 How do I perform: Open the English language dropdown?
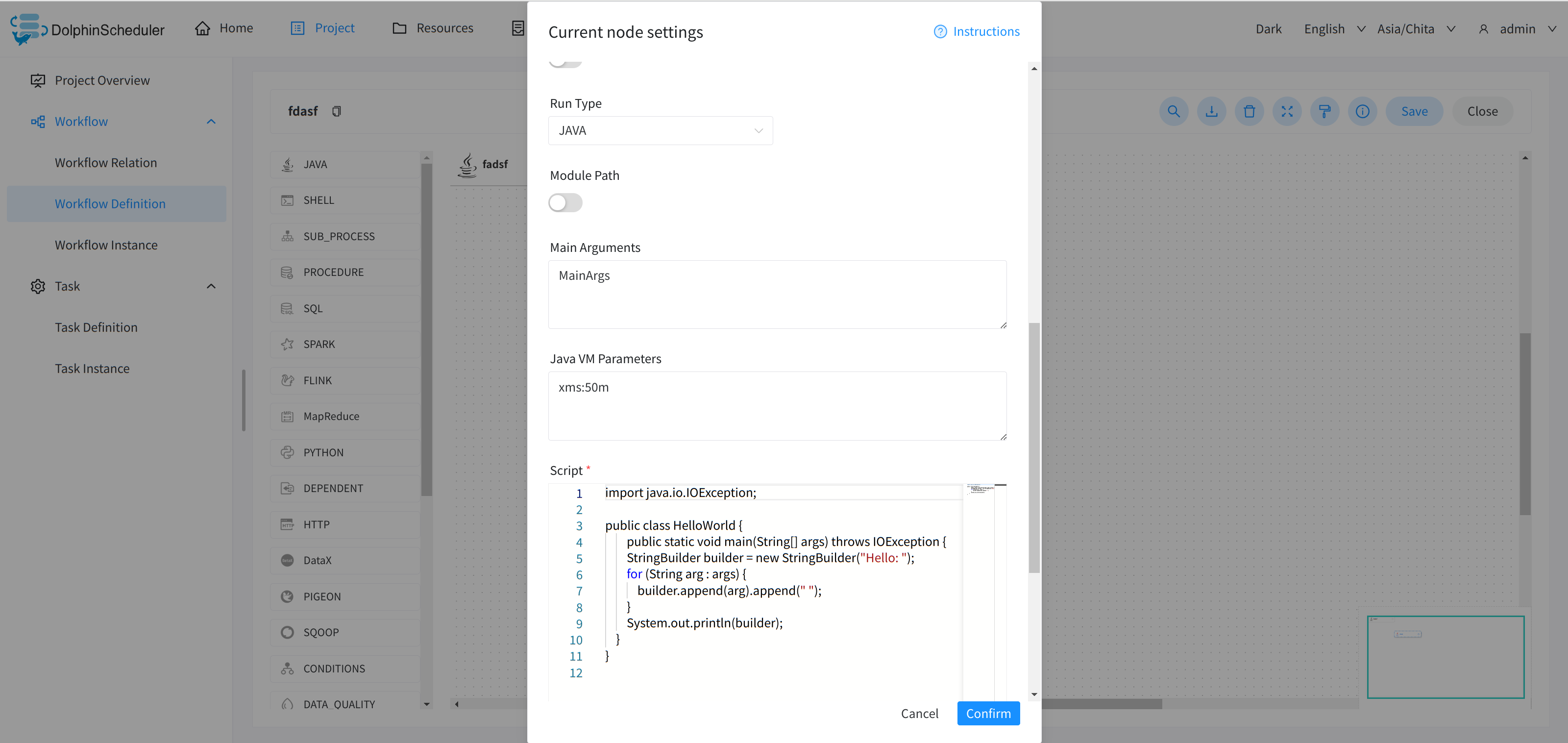(1334, 28)
